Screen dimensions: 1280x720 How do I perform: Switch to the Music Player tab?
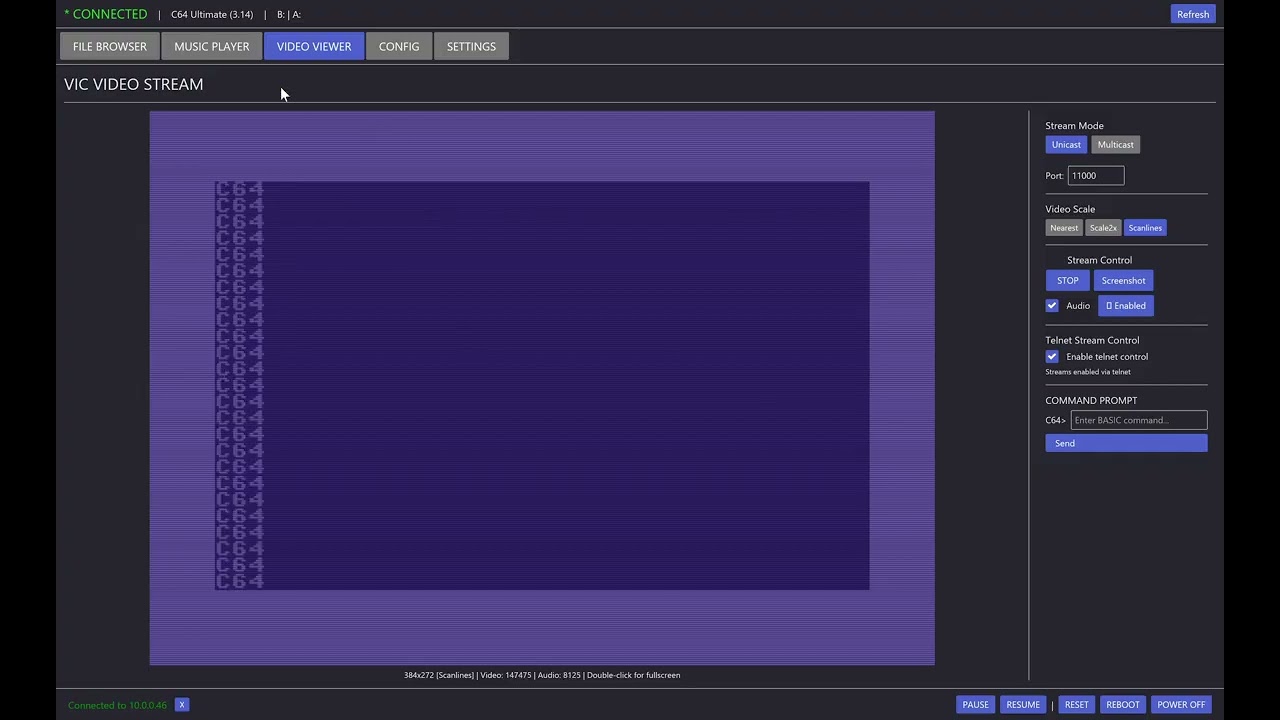pos(212,46)
